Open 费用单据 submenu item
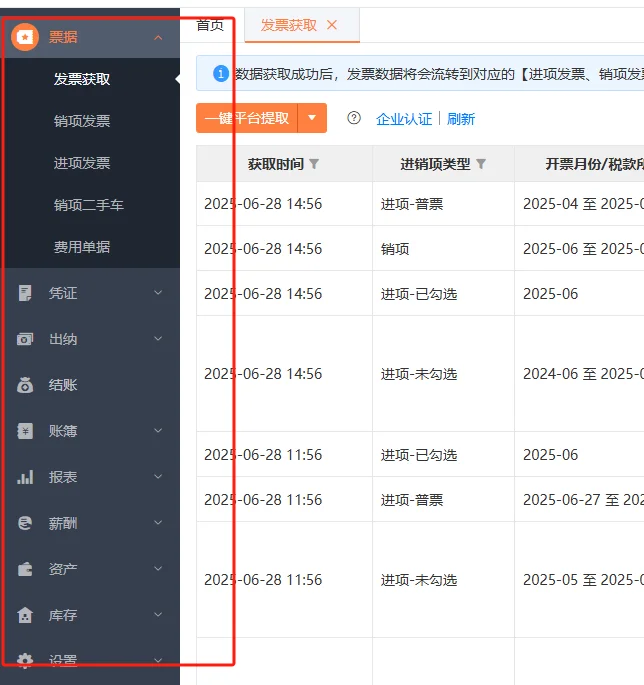Image resolution: width=644 pixels, height=685 pixels. (82, 247)
